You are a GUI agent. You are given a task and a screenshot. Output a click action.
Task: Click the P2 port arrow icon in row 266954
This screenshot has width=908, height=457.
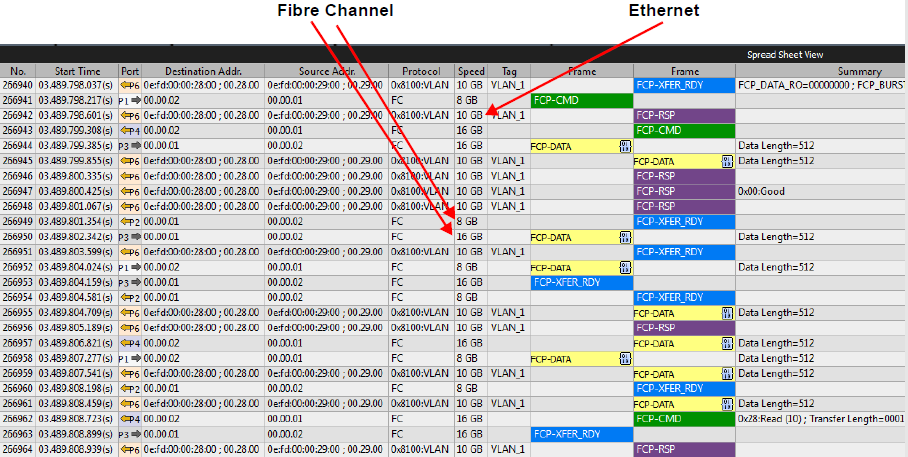(x=130, y=298)
